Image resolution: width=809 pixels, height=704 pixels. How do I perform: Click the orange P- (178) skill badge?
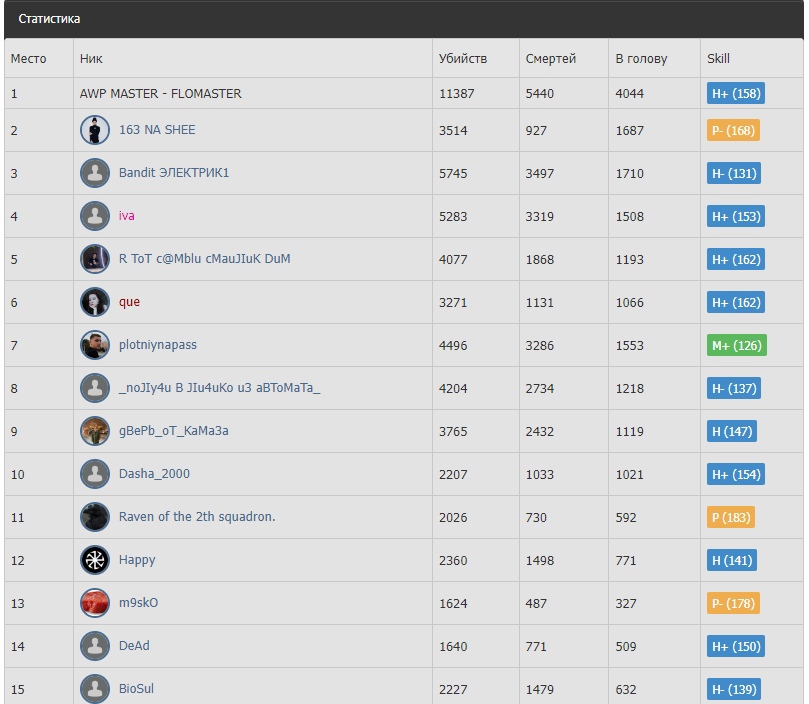[x=733, y=603]
